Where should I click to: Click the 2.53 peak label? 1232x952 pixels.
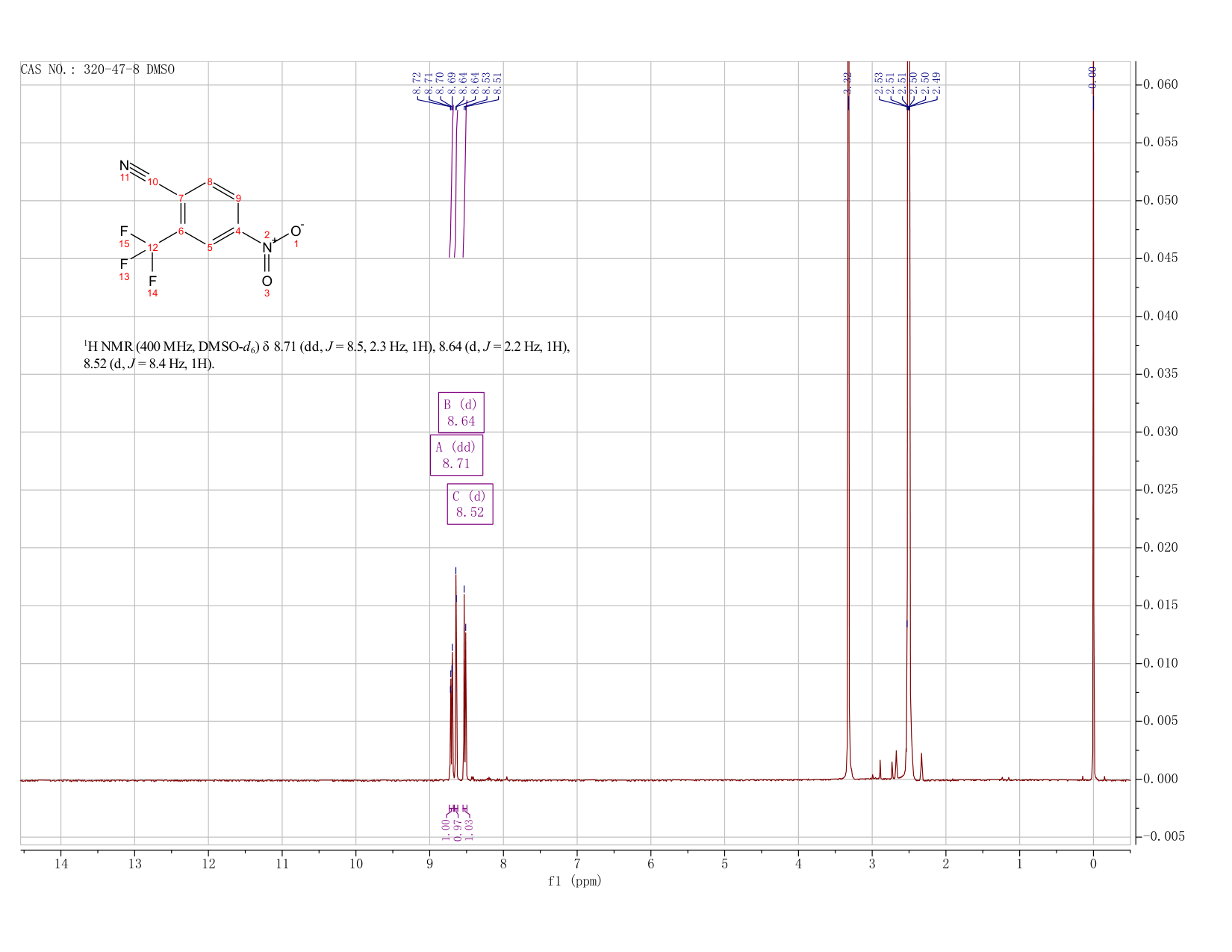880,83
